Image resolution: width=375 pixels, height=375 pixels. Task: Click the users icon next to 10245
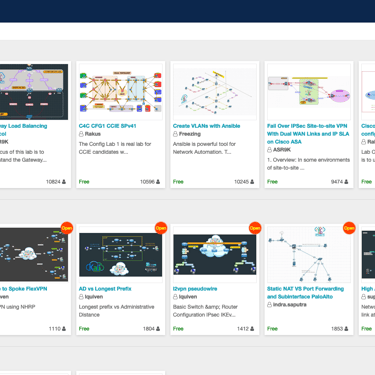tap(252, 182)
